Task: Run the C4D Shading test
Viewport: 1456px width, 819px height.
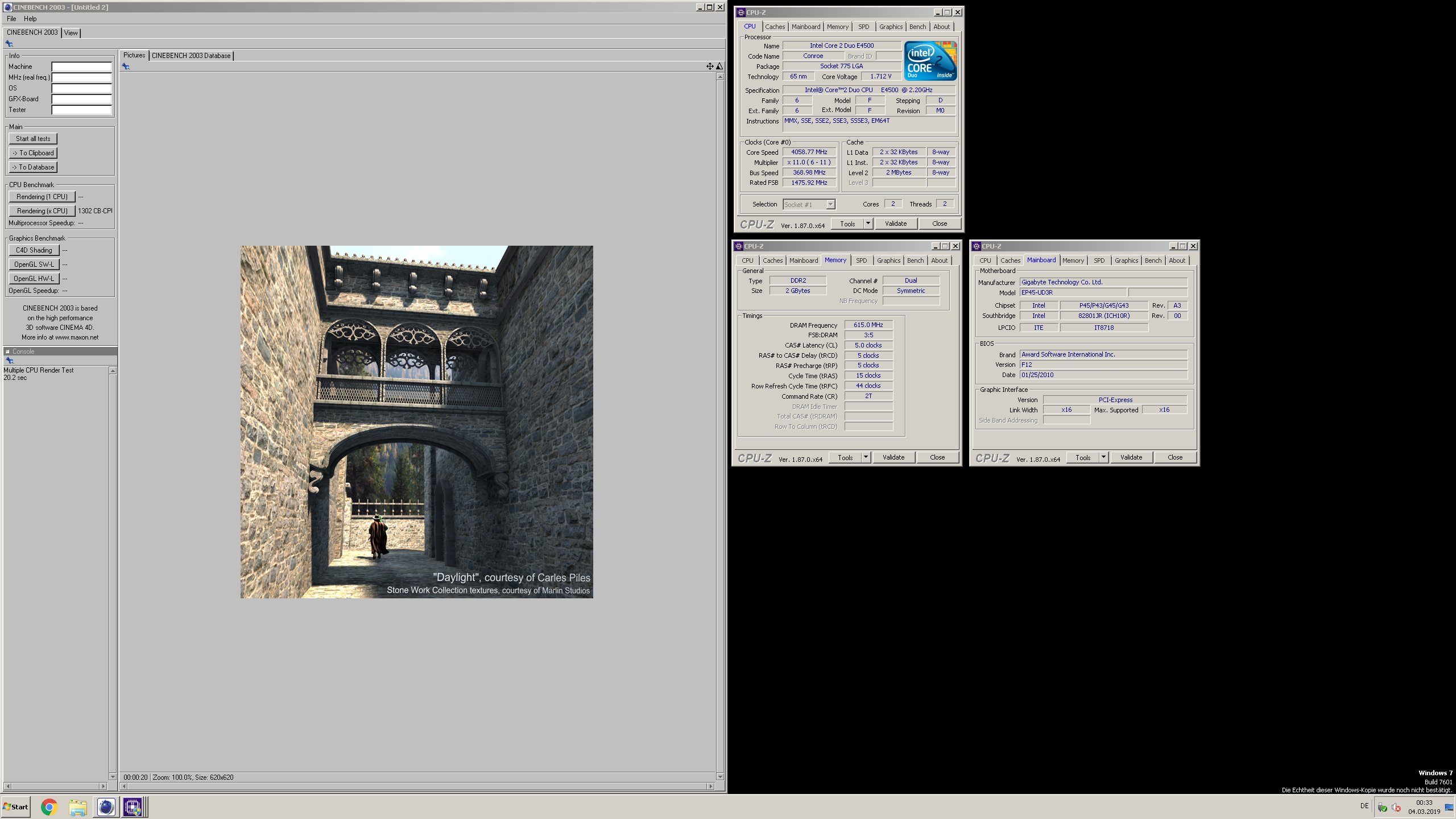Action: (34, 250)
